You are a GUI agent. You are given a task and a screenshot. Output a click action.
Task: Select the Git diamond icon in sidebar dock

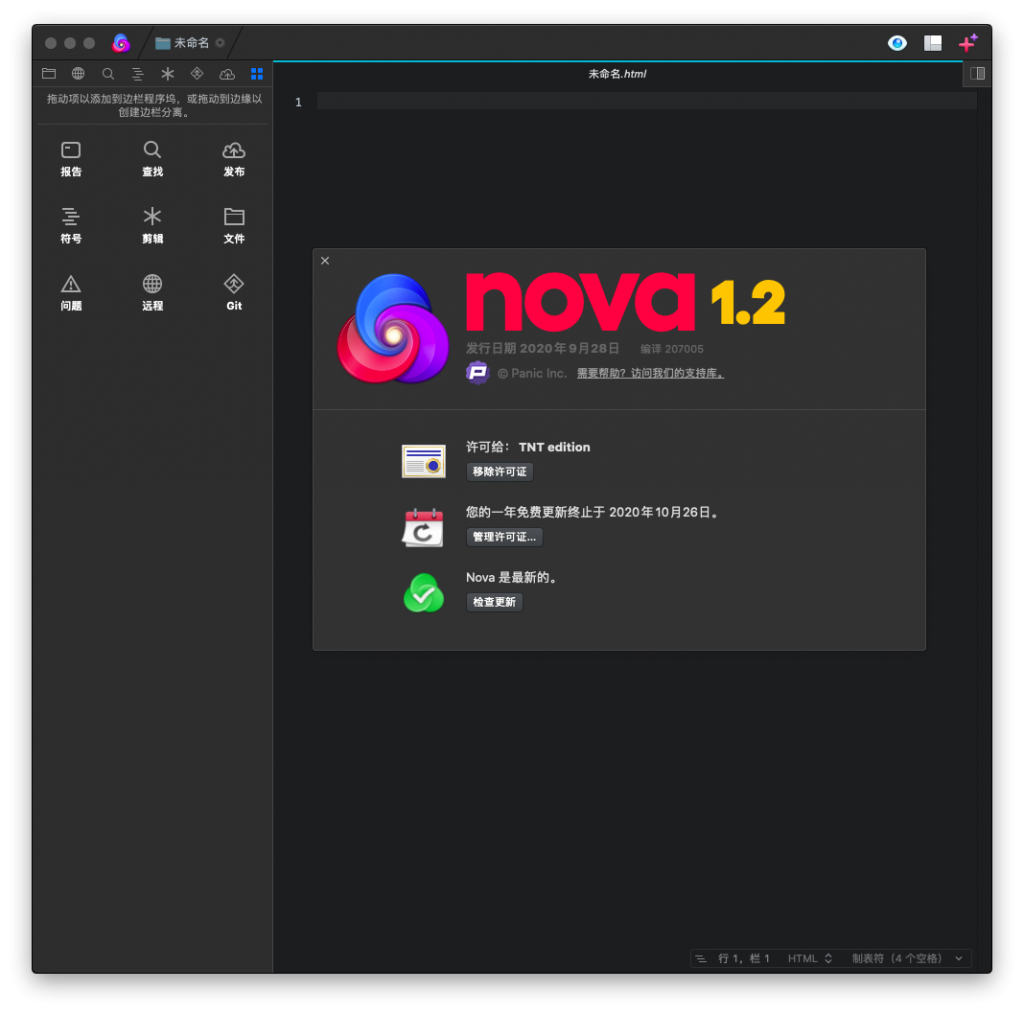pos(197,74)
